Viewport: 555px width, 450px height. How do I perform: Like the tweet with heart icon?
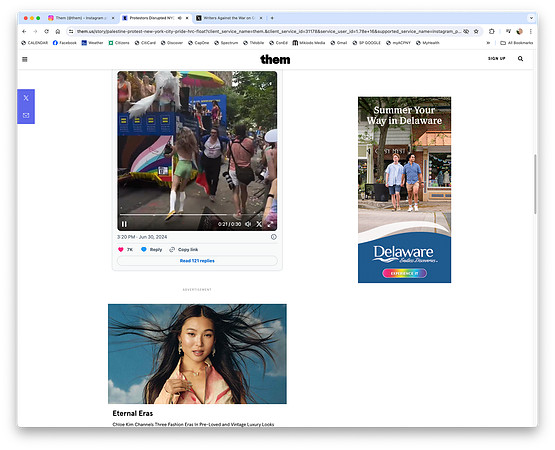point(121,250)
